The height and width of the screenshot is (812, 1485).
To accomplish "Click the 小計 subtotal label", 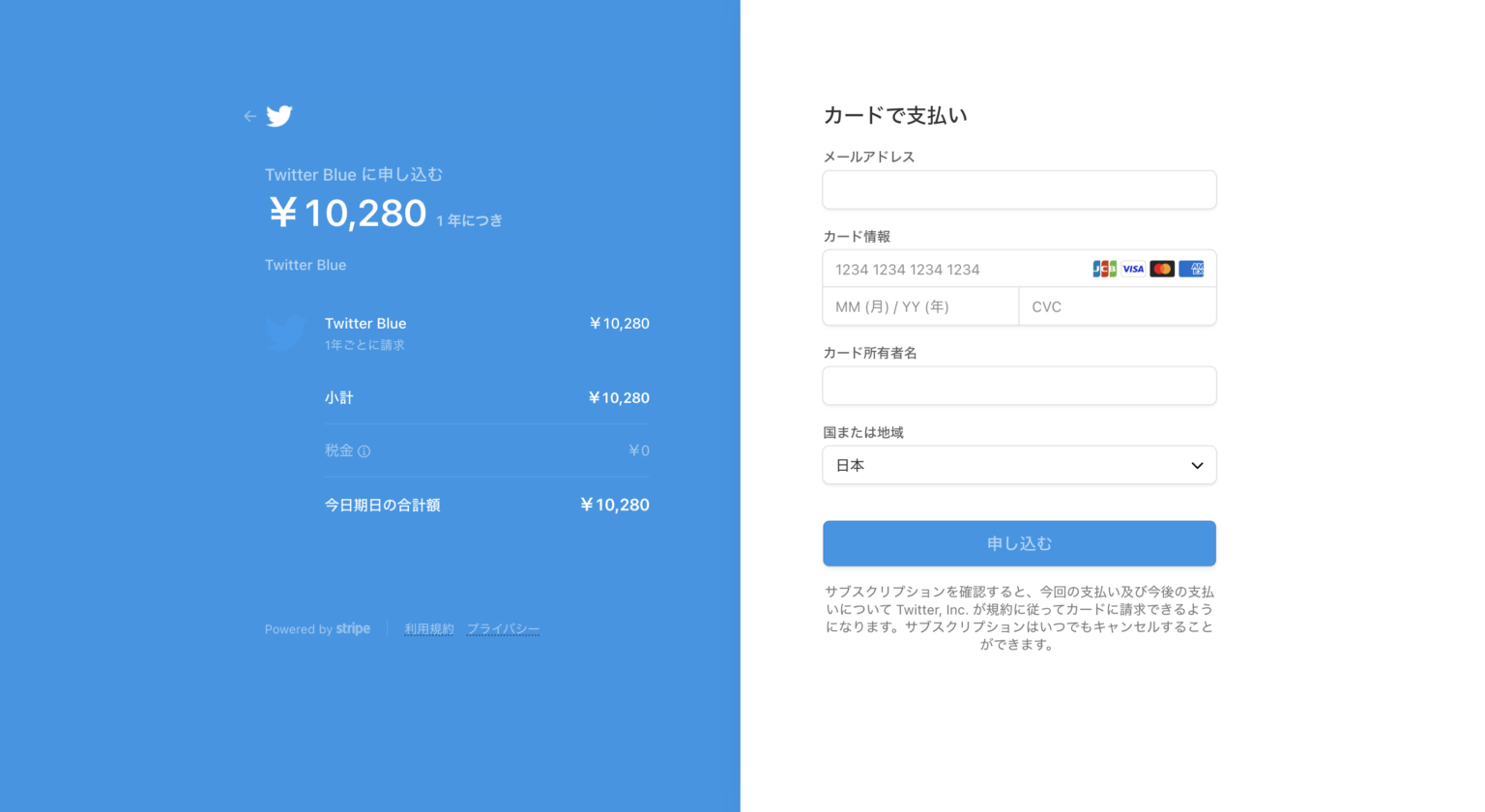I will (x=339, y=398).
